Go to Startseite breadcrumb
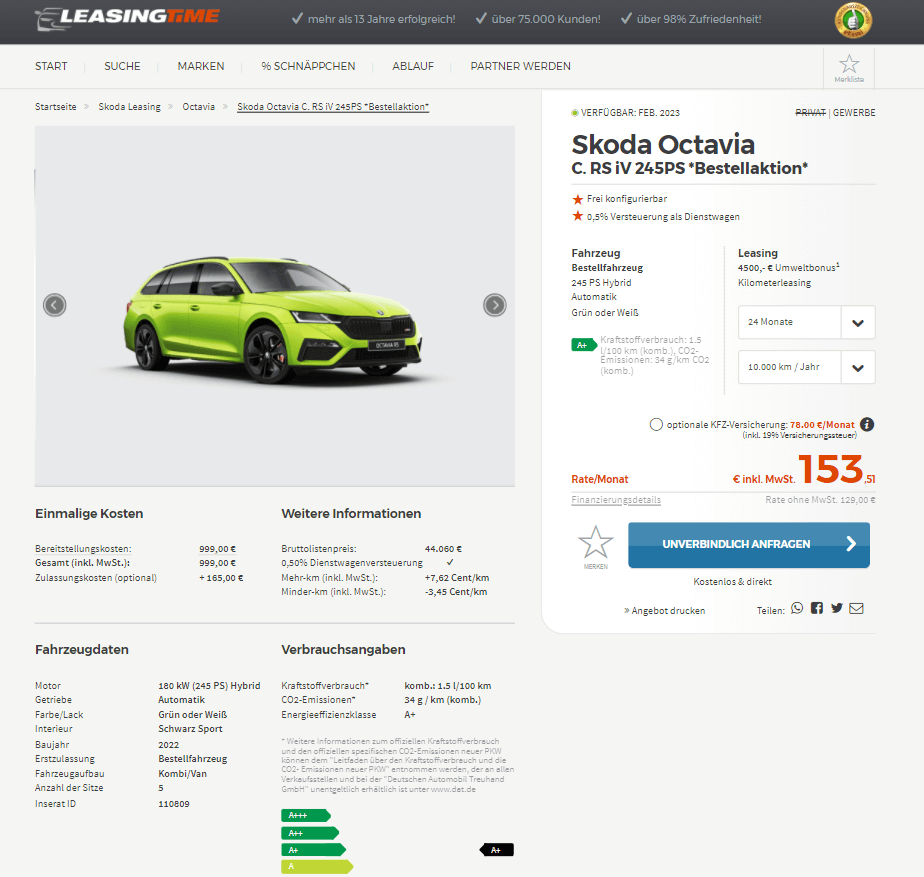 click(x=55, y=107)
